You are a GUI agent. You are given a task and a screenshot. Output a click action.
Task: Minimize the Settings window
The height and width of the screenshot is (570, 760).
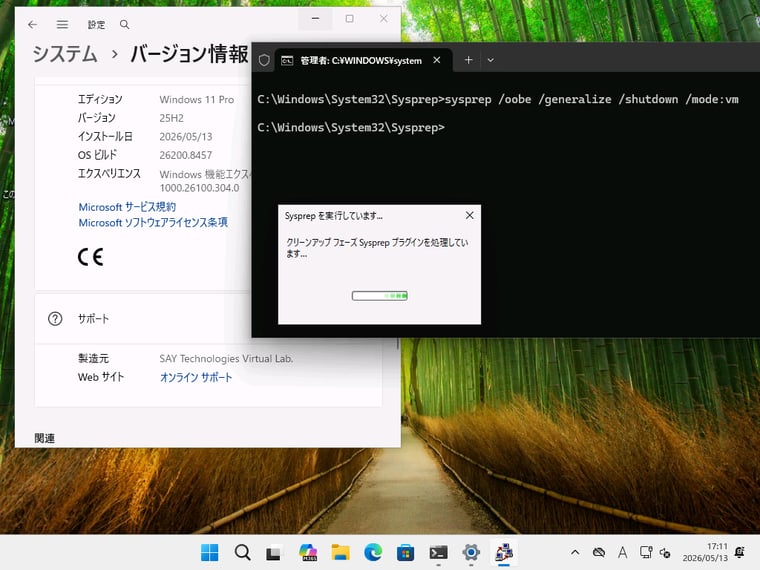pyautogui.click(x=316, y=19)
